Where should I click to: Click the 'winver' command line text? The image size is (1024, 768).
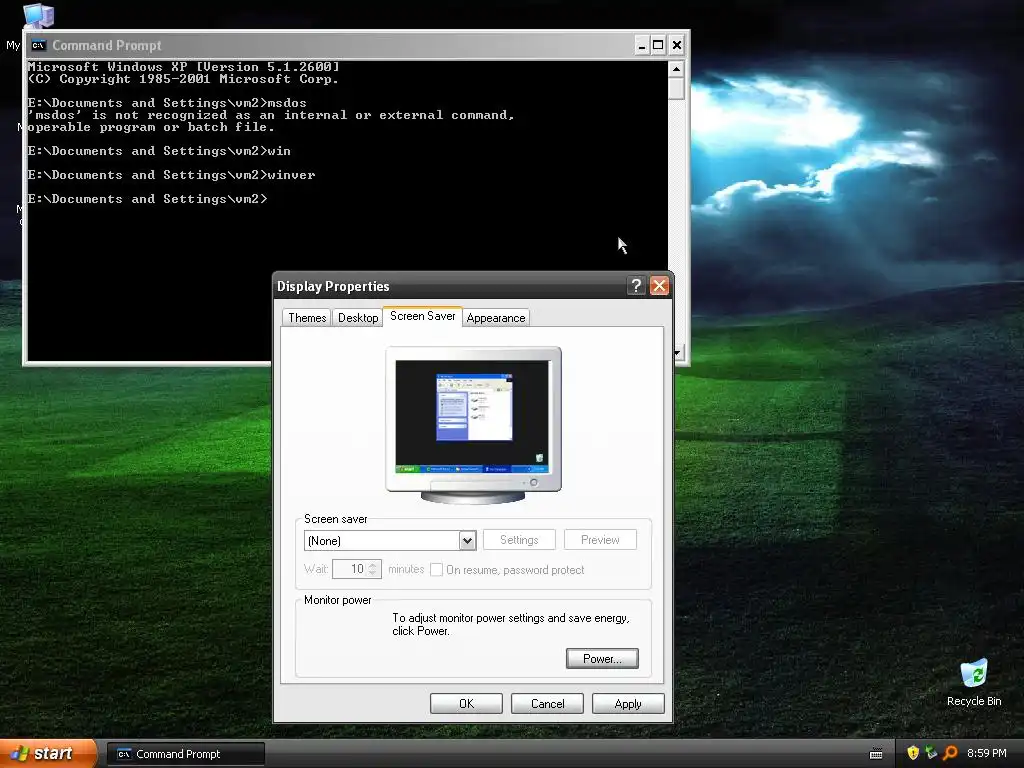click(x=291, y=175)
